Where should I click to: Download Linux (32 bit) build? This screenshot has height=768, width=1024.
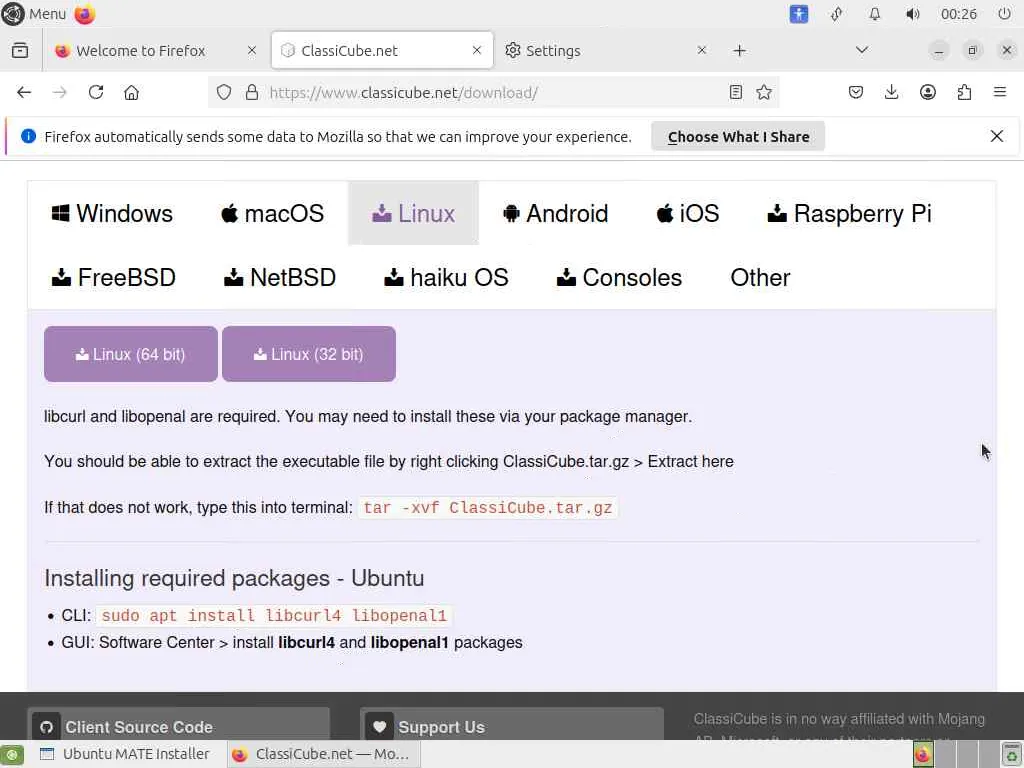[x=309, y=354]
